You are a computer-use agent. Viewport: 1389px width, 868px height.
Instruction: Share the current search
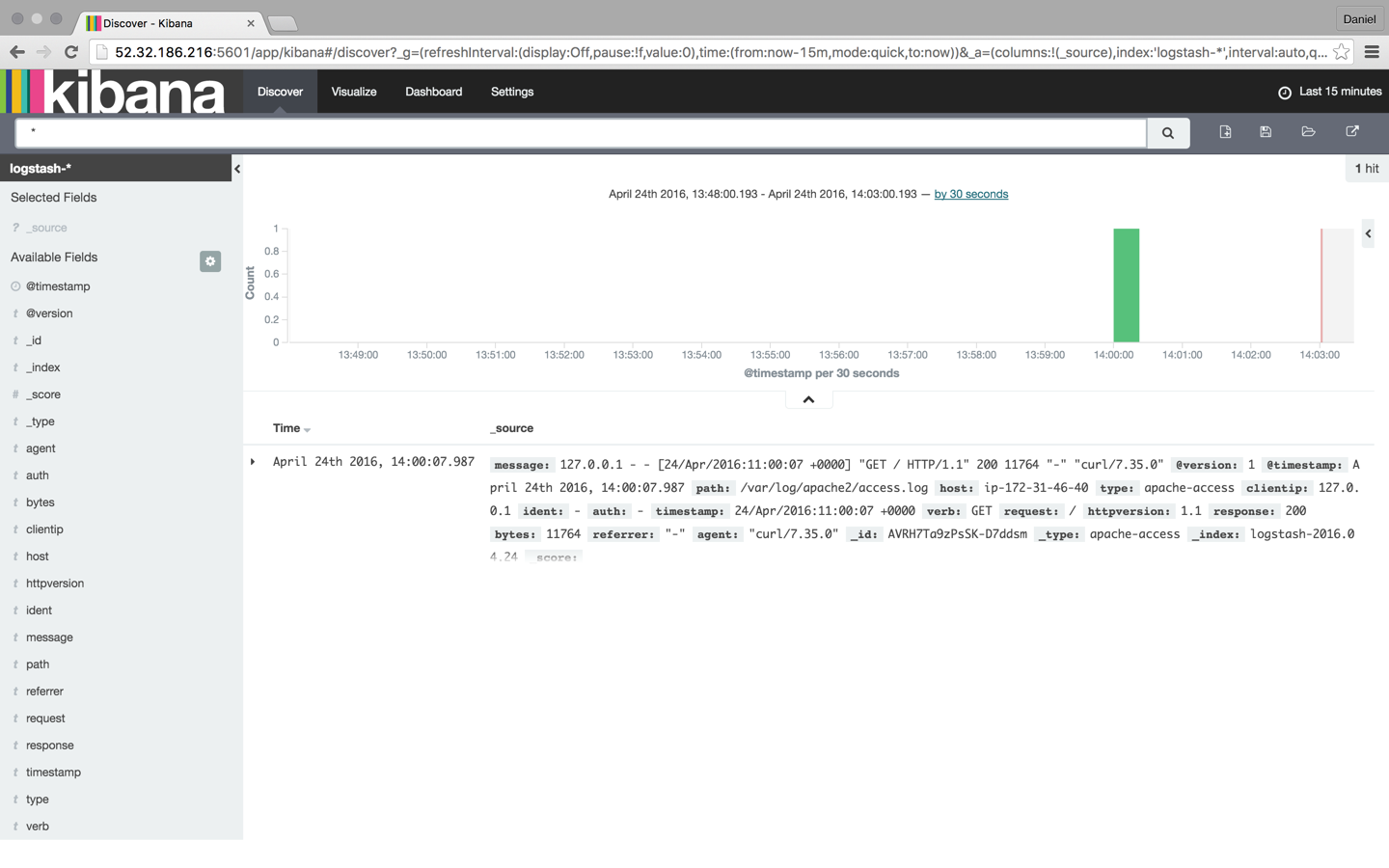tap(1352, 131)
